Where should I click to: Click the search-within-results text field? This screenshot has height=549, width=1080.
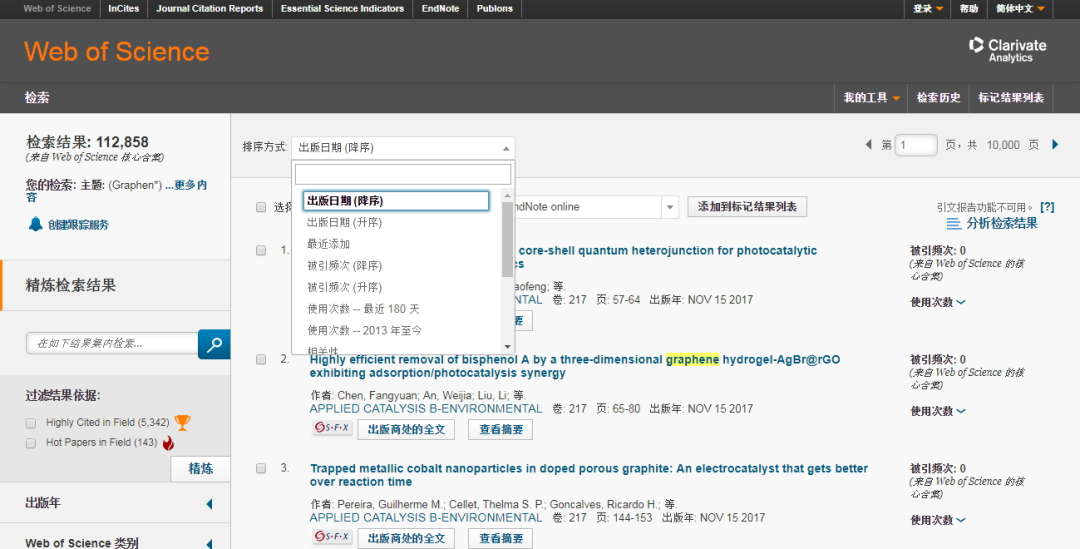112,344
